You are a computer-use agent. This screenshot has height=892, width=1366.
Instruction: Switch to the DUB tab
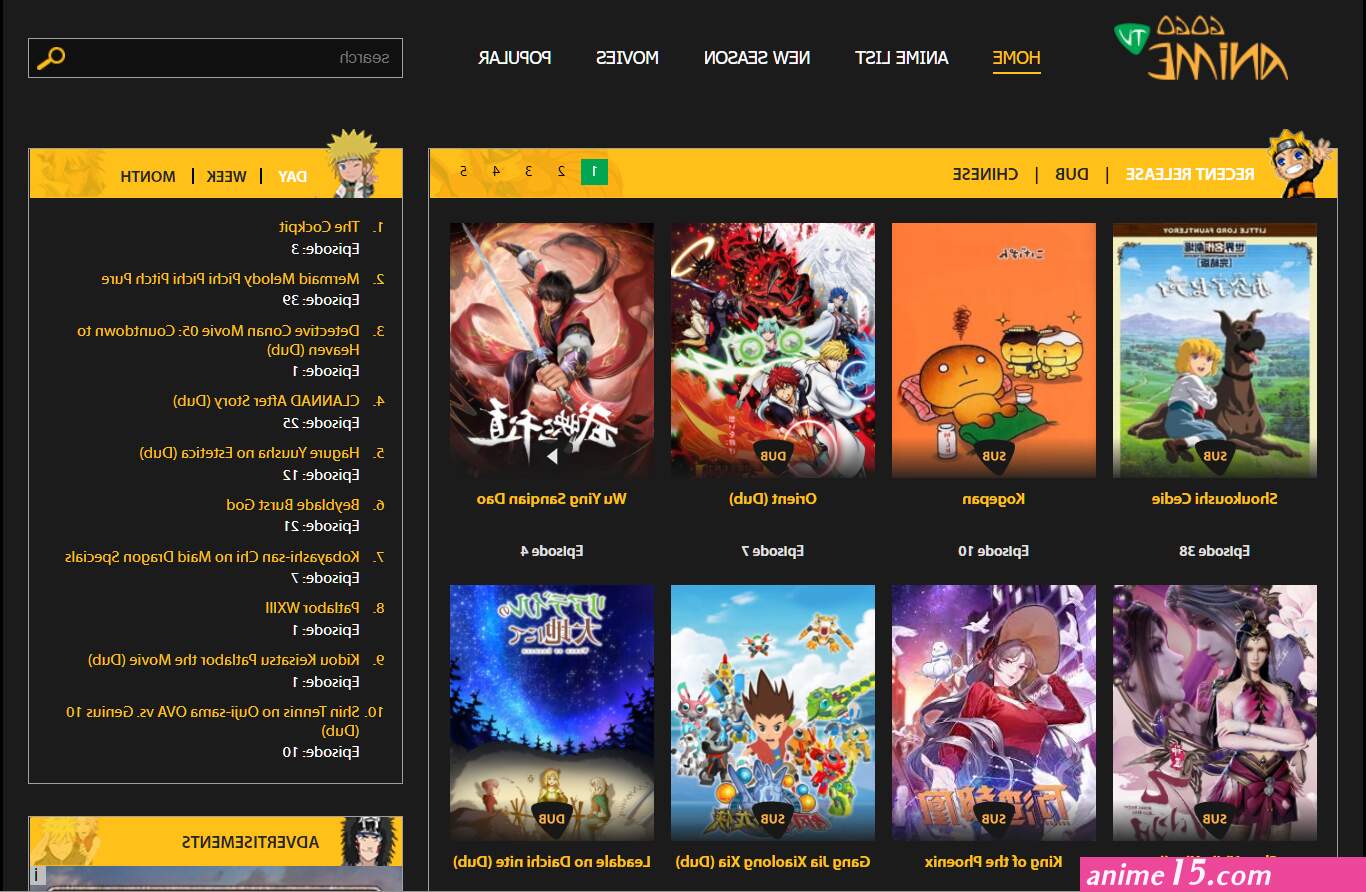point(1071,174)
